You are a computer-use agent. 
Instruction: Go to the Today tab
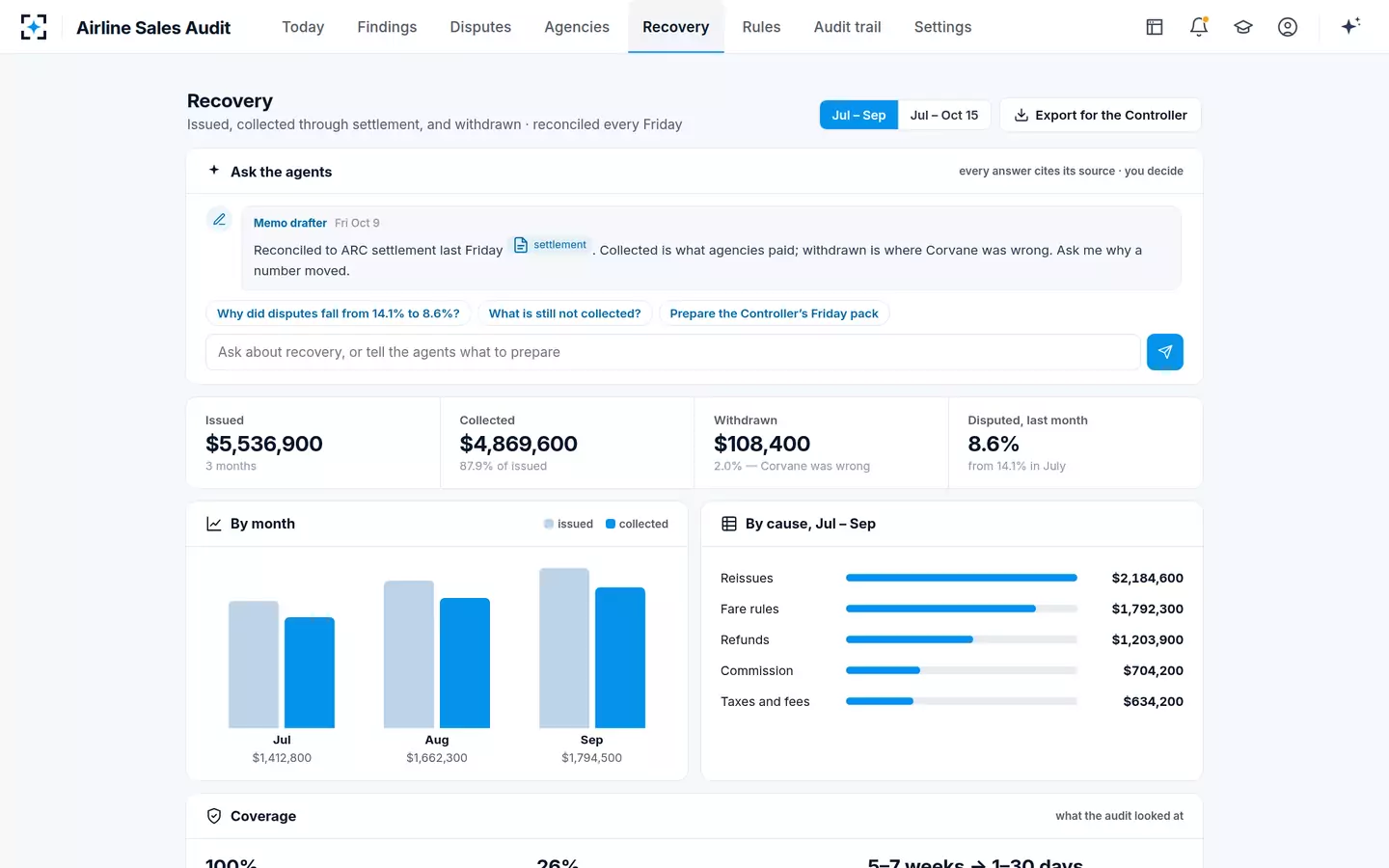coord(303,27)
